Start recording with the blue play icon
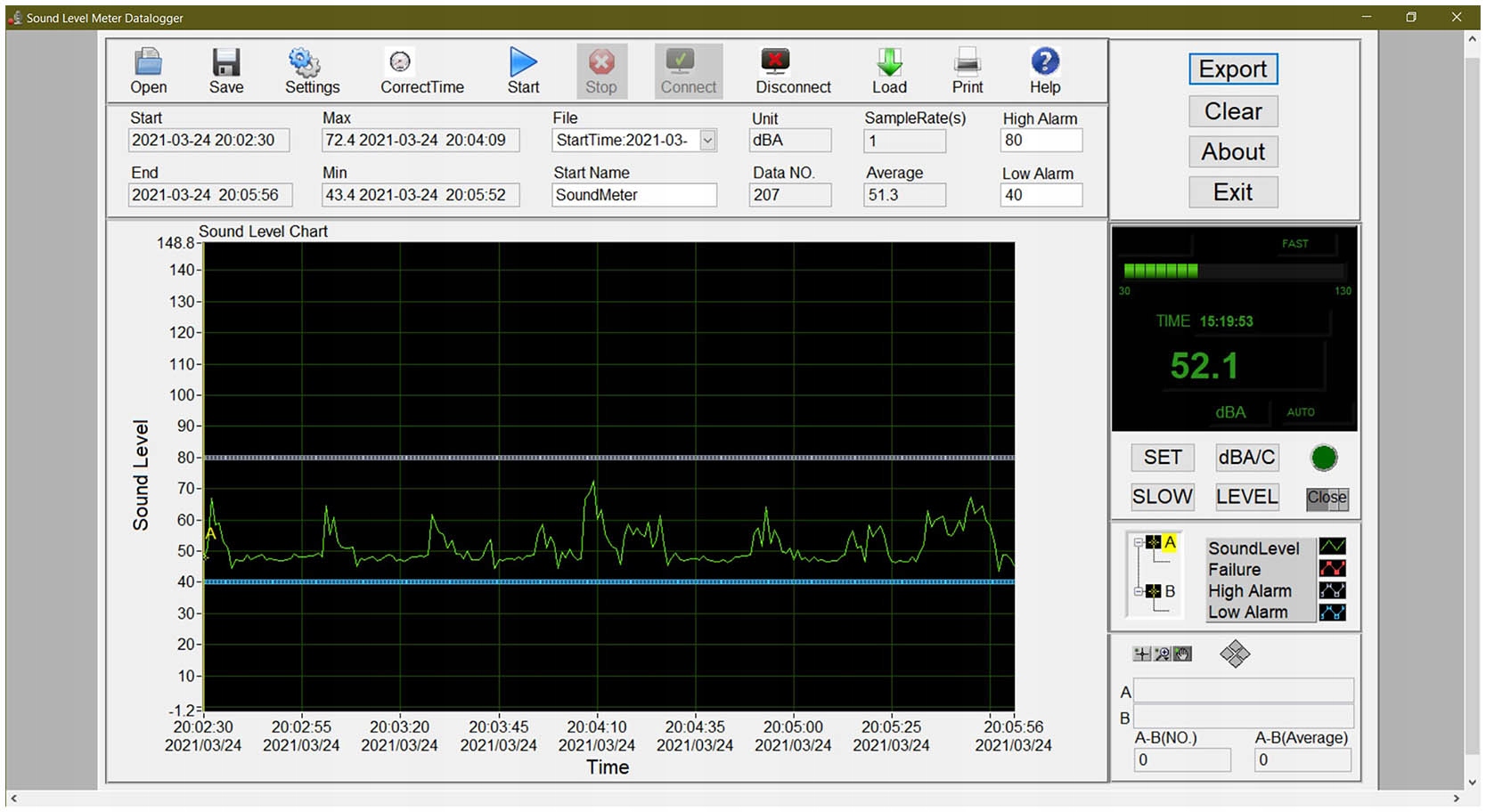Image resolution: width=1486 pixels, height=812 pixels. (x=523, y=61)
